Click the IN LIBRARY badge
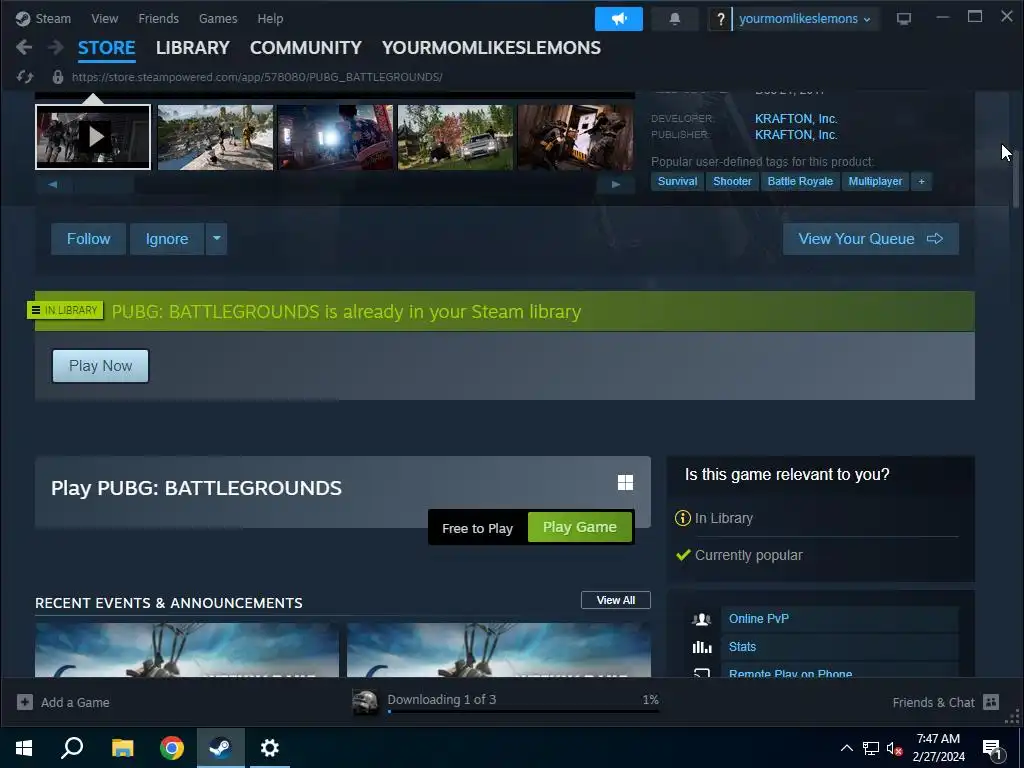 (65, 310)
